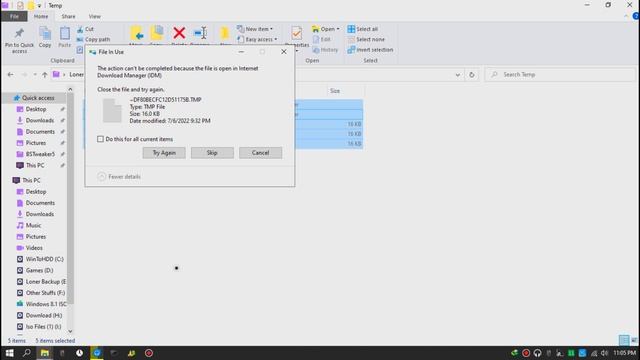Open WinToHDD (C:) drive
This screenshot has height=360, width=640.
pyautogui.click(x=44, y=259)
